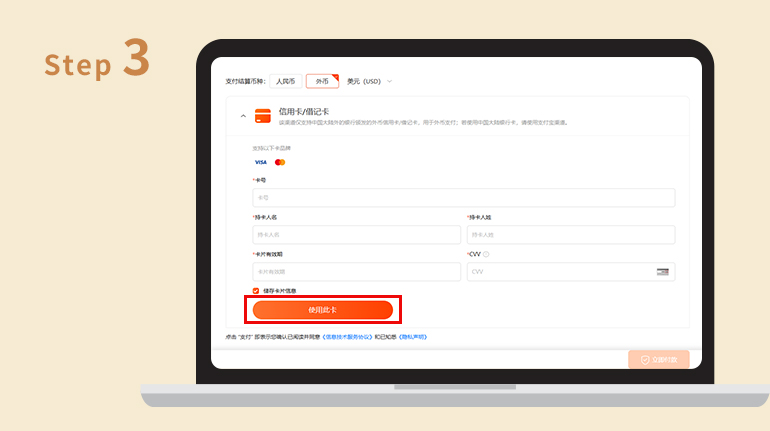Open the 隐私声明 privacy link
The image size is (770, 431).
click(x=413, y=337)
